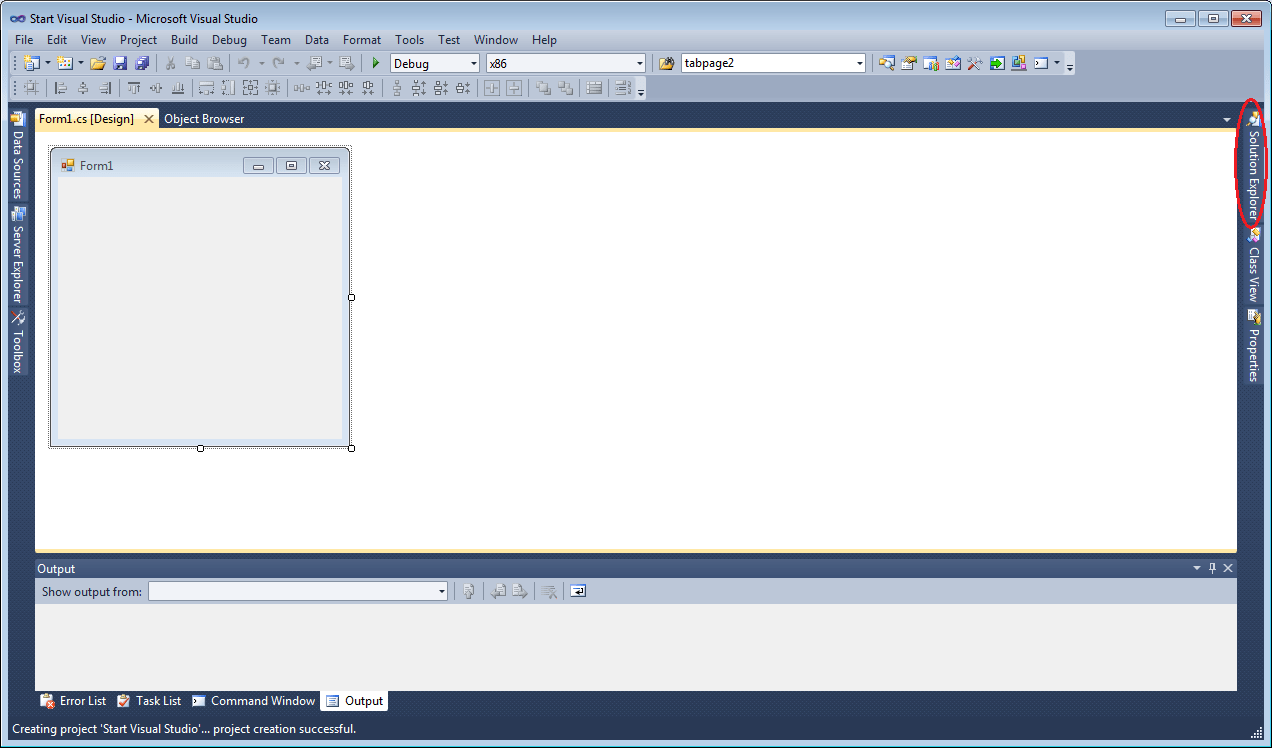Click the Toolbox hammer-and-wrench toolbar icon

975,63
